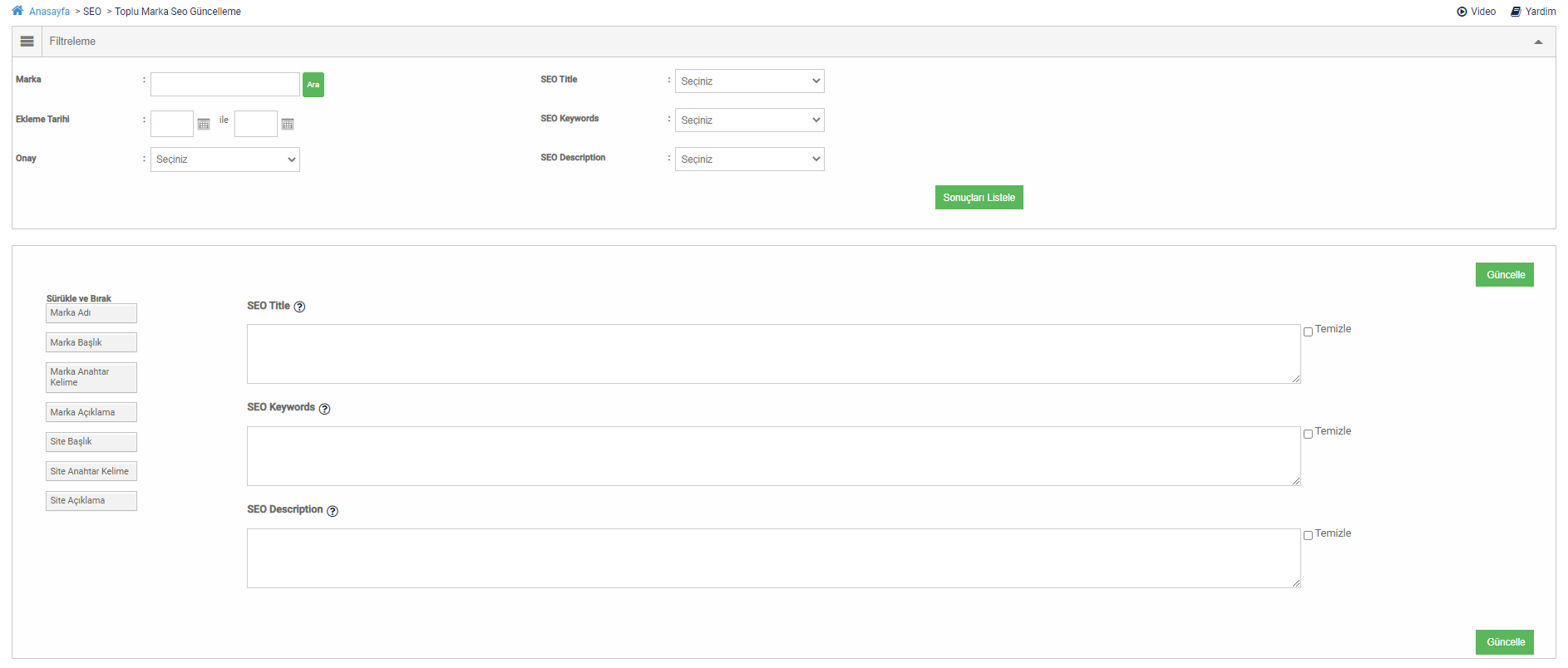The image size is (1568, 668).
Task: Open the Onay dropdown
Action: pos(224,160)
